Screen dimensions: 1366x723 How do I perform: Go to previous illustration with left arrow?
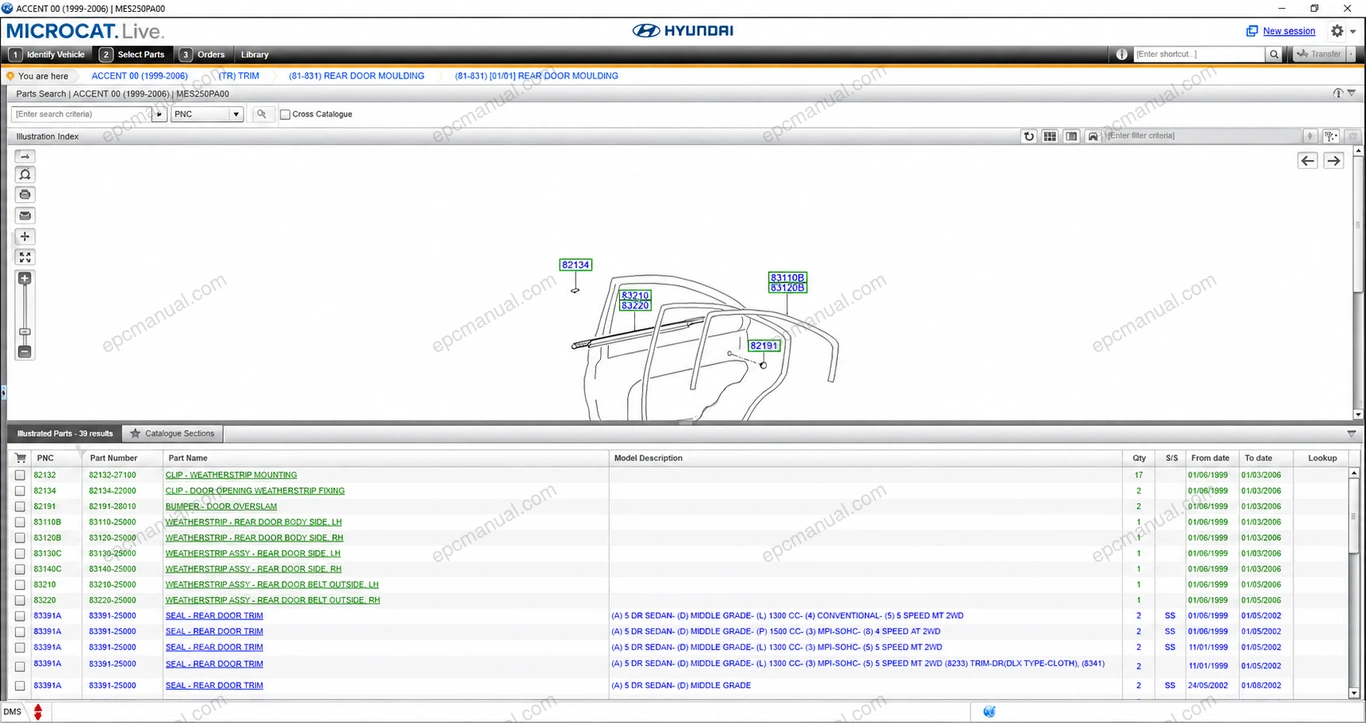click(x=1307, y=160)
